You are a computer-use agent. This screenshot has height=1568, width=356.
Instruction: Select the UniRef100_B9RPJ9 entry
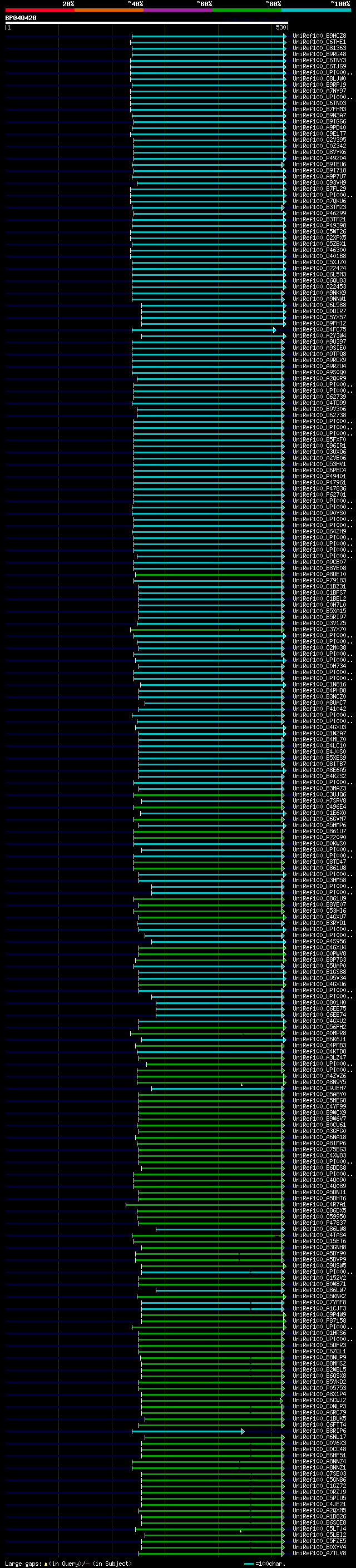click(x=319, y=85)
